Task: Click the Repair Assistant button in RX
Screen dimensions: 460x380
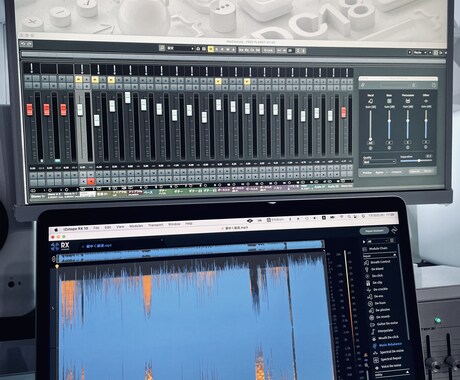Action: (x=374, y=231)
